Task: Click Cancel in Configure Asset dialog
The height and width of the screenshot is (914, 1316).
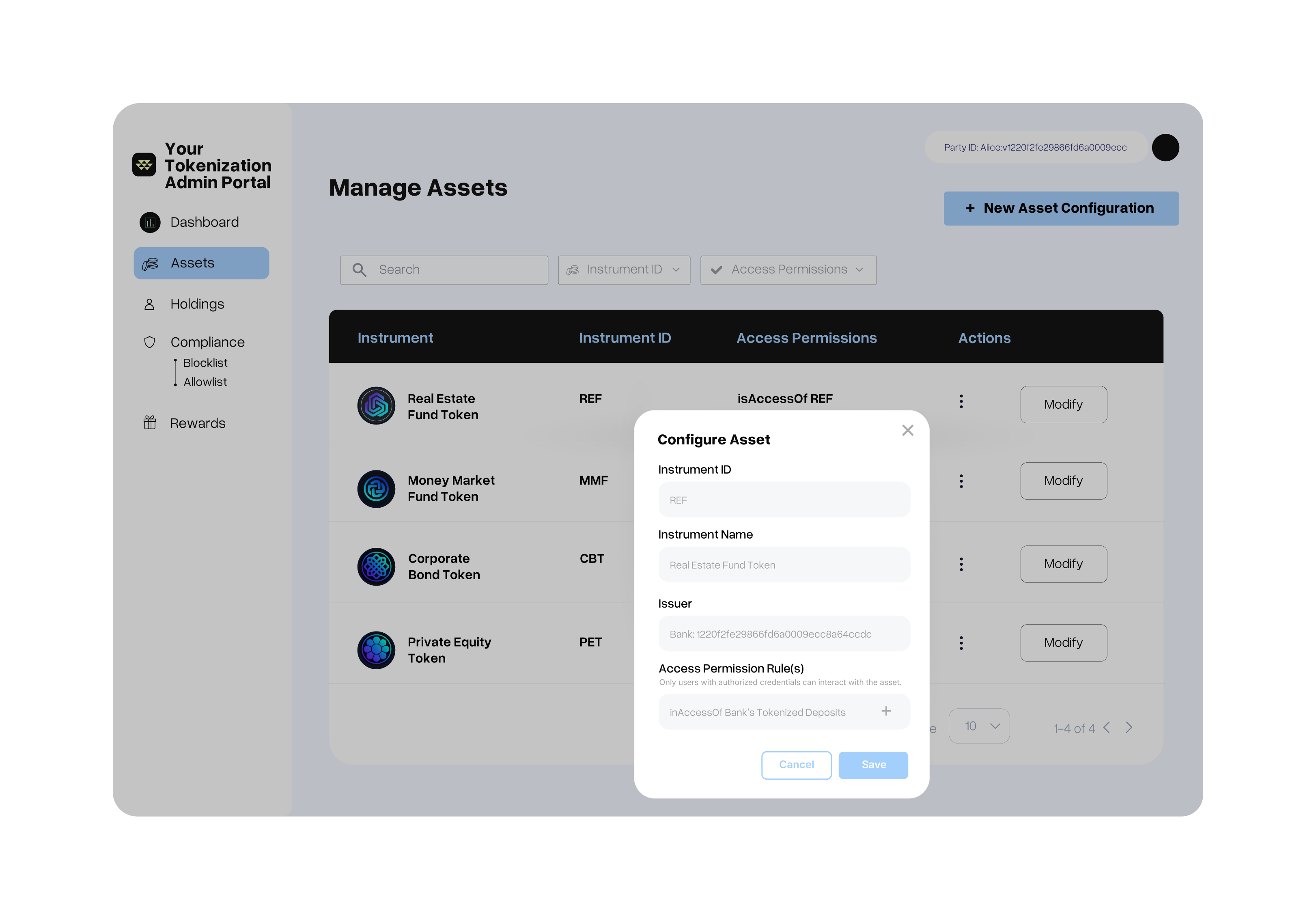Action: click(796, 765)
